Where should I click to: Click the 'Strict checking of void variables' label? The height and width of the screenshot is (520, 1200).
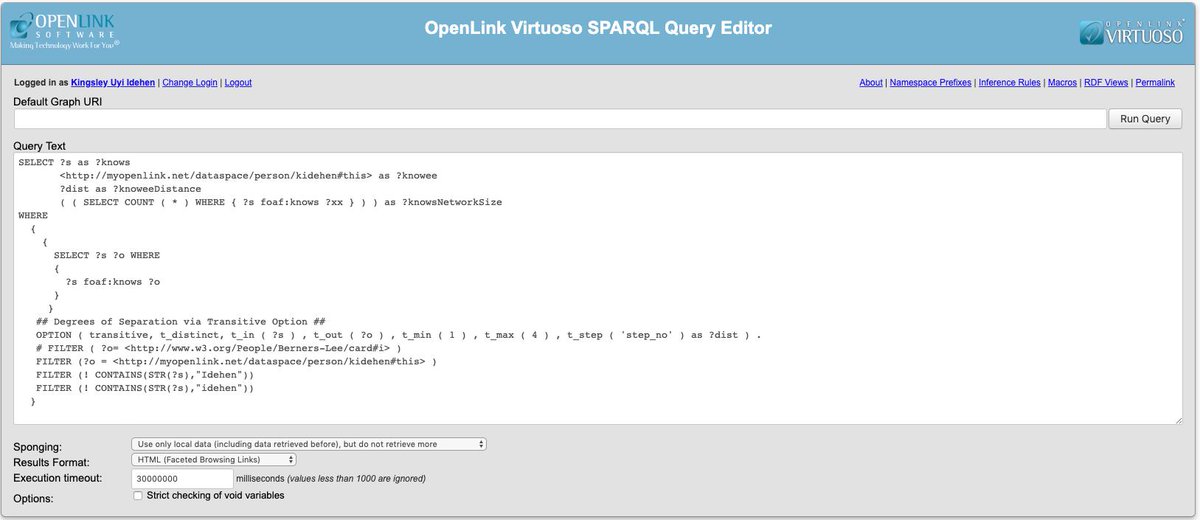[216, 496]
